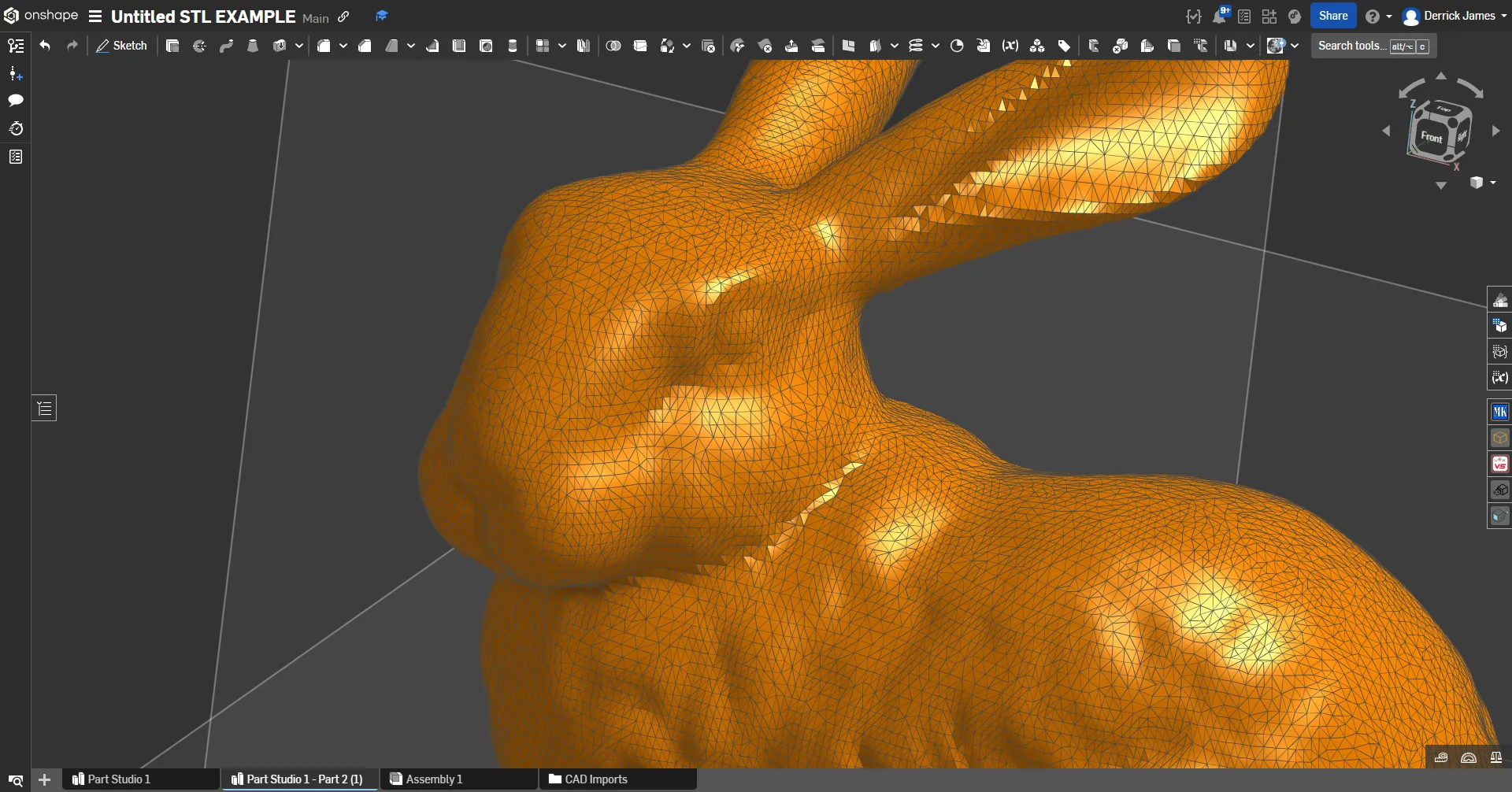Image resolution: width=1512 pixels, height=792 pixels.
Task: Select the Extrude tool
Action: 172,46
